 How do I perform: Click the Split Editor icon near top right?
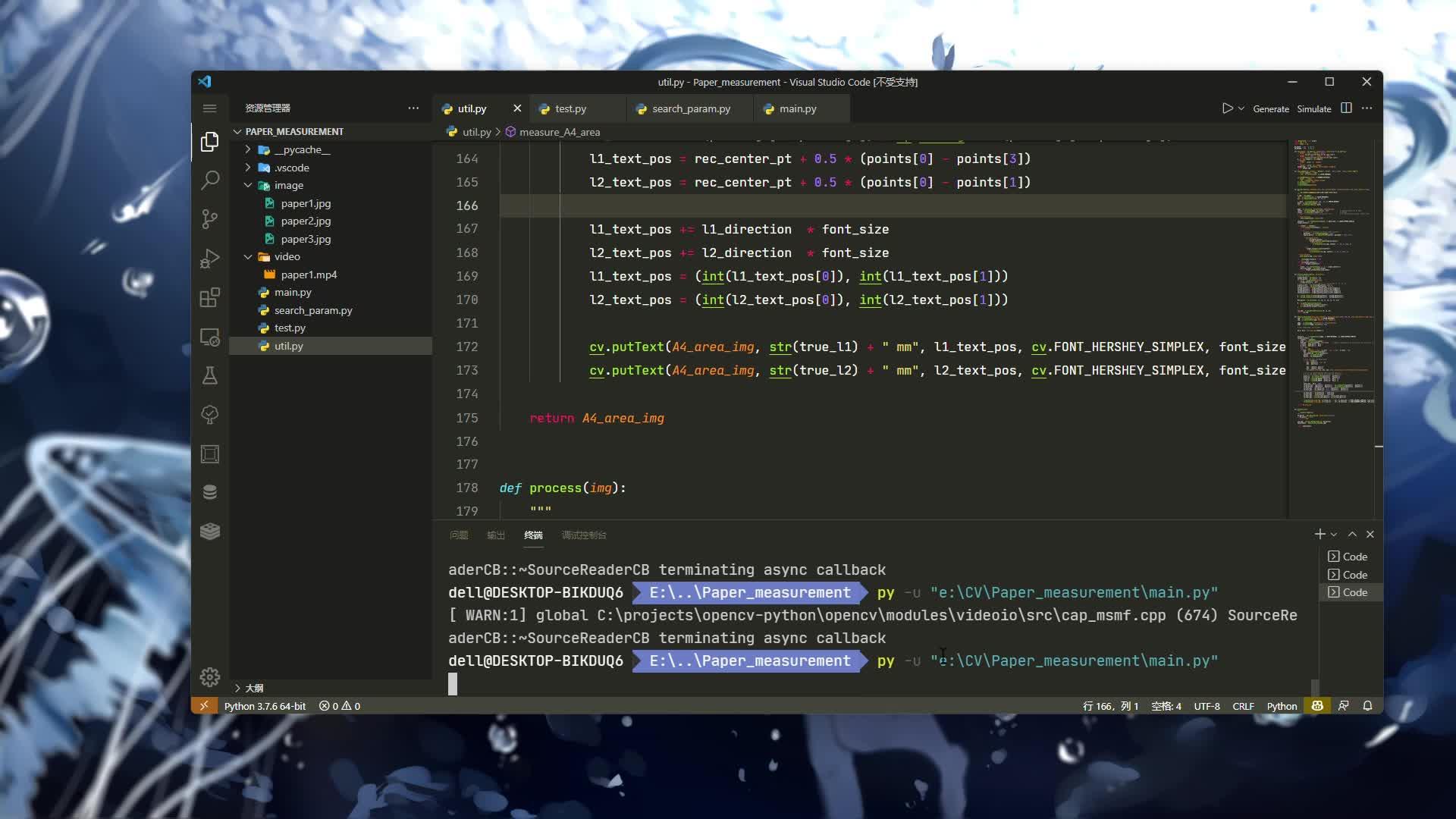pyautogui.click(x=1346, y=108)
